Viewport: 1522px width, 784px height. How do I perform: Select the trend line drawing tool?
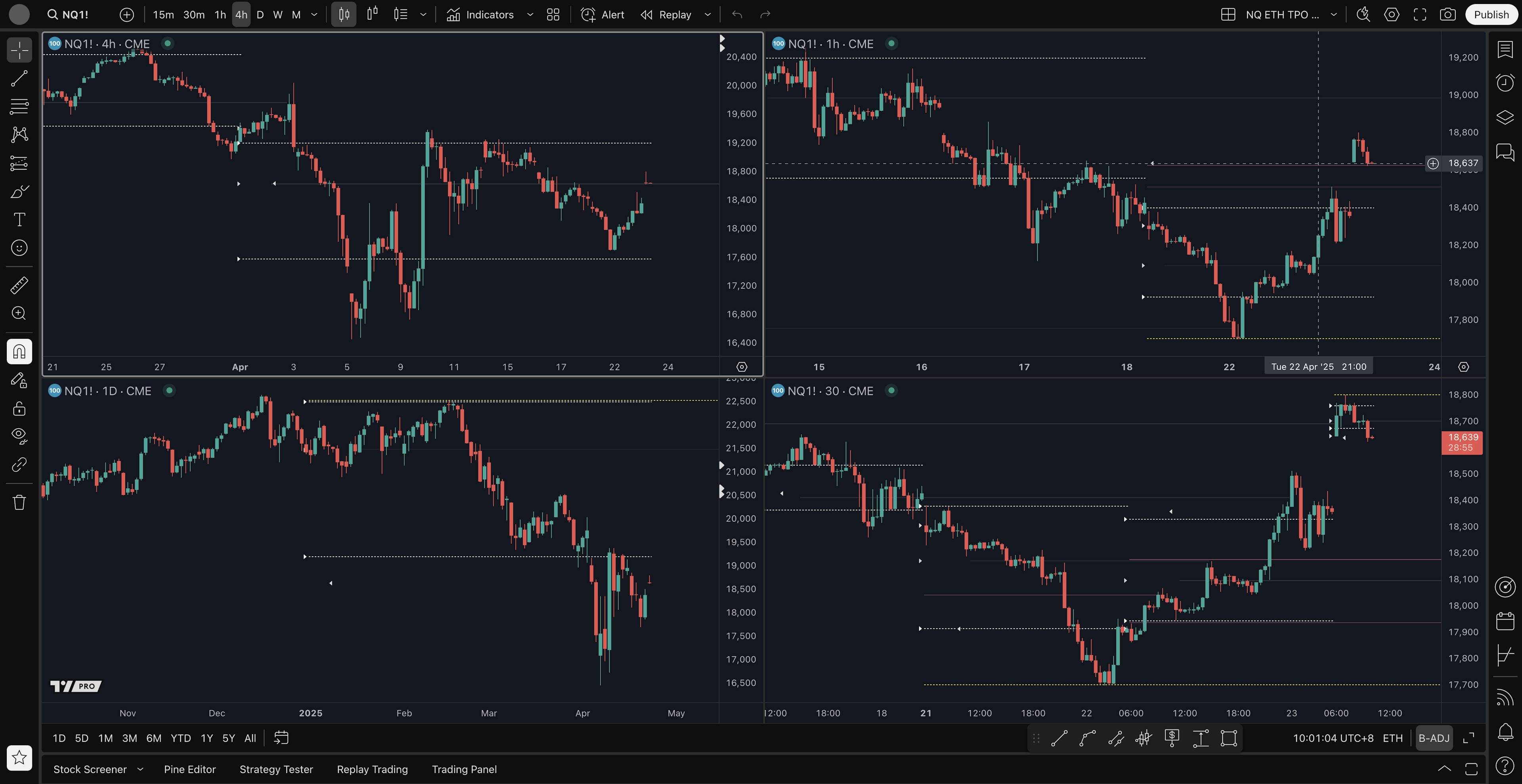[19, 78]
